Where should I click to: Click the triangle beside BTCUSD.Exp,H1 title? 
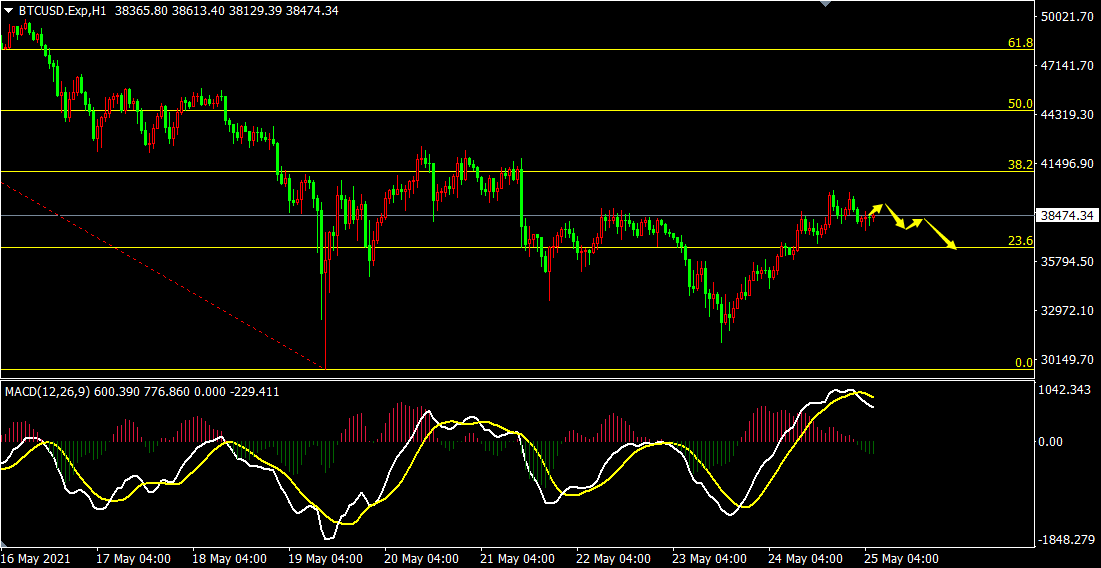8,10
